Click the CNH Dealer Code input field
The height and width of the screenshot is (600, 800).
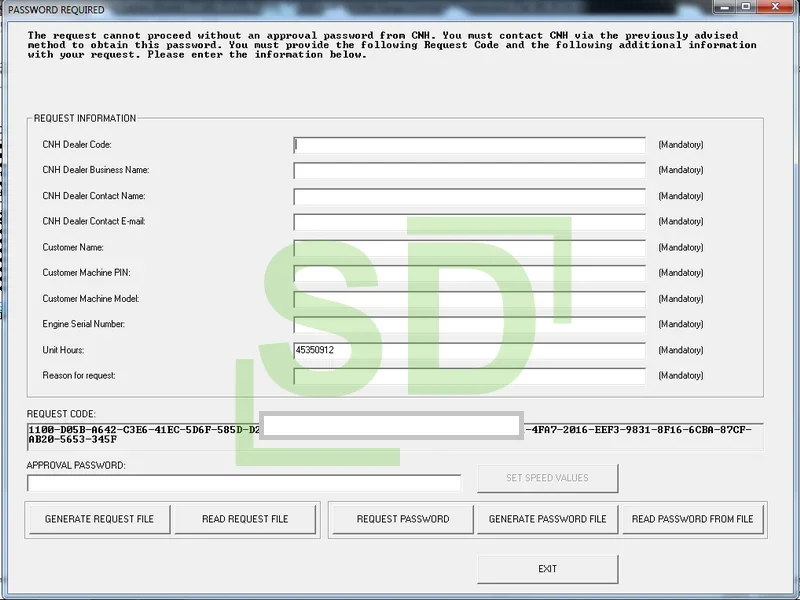470,145
